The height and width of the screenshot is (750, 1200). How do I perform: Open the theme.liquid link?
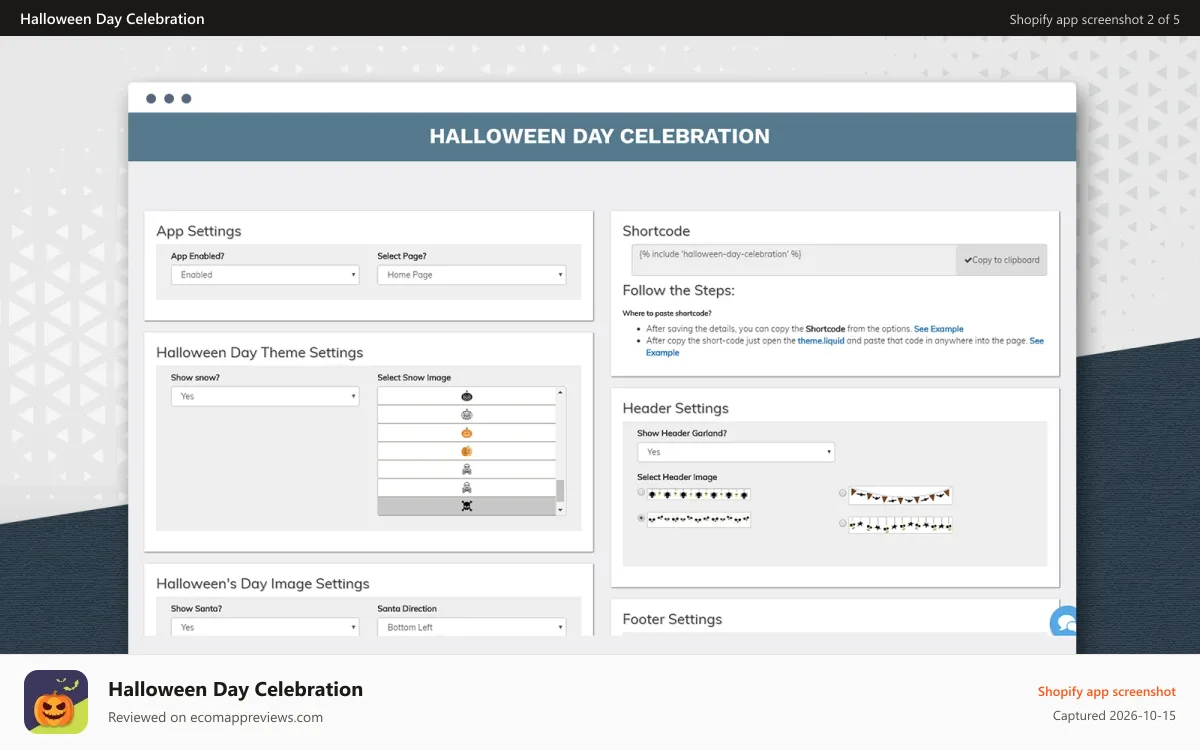[x=821, y=341]
